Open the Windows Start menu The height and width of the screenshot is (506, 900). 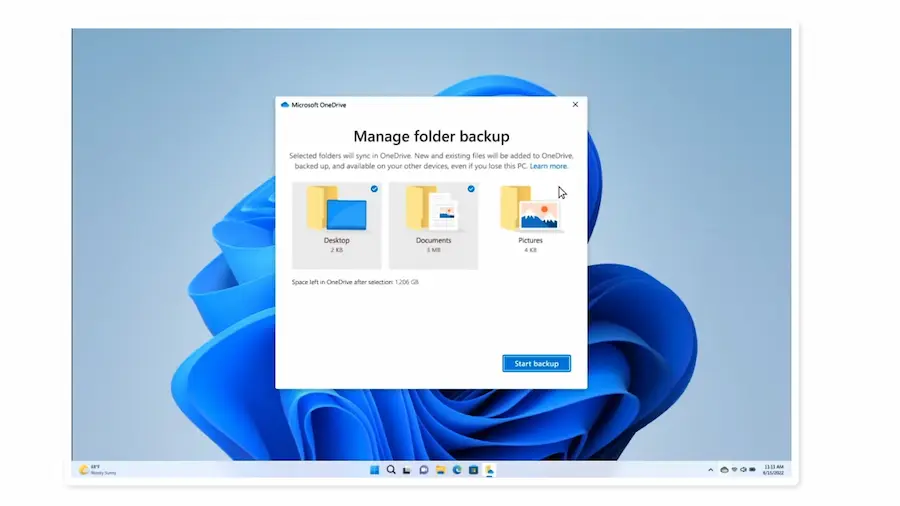(x=374, y=470)
